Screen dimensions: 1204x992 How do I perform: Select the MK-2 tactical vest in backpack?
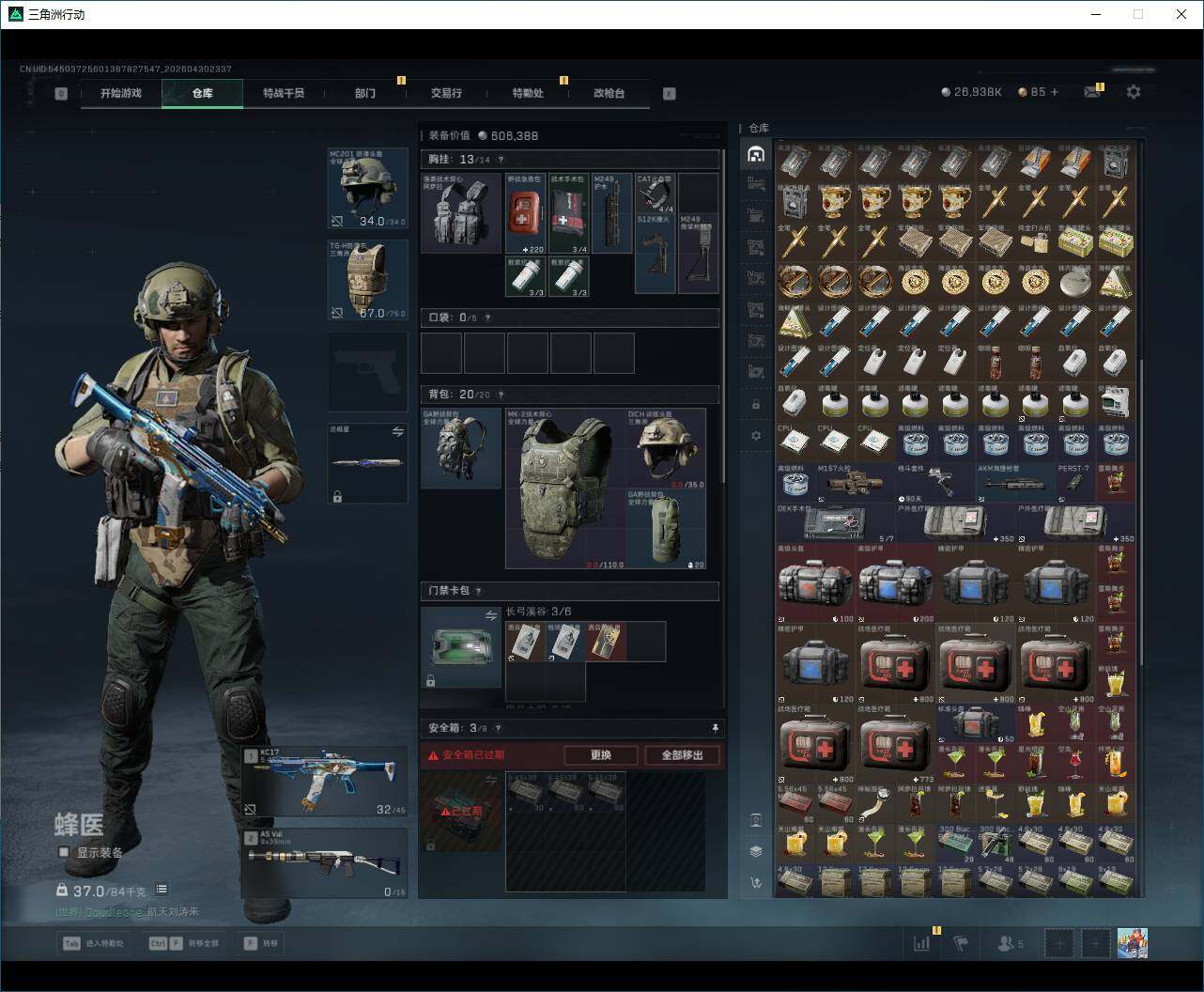click(x=565, y=488)
